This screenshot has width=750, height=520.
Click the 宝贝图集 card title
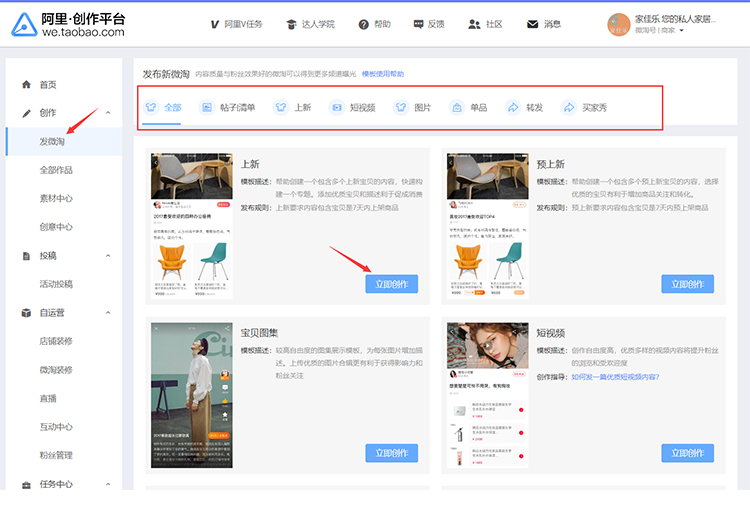coord(259,333)
